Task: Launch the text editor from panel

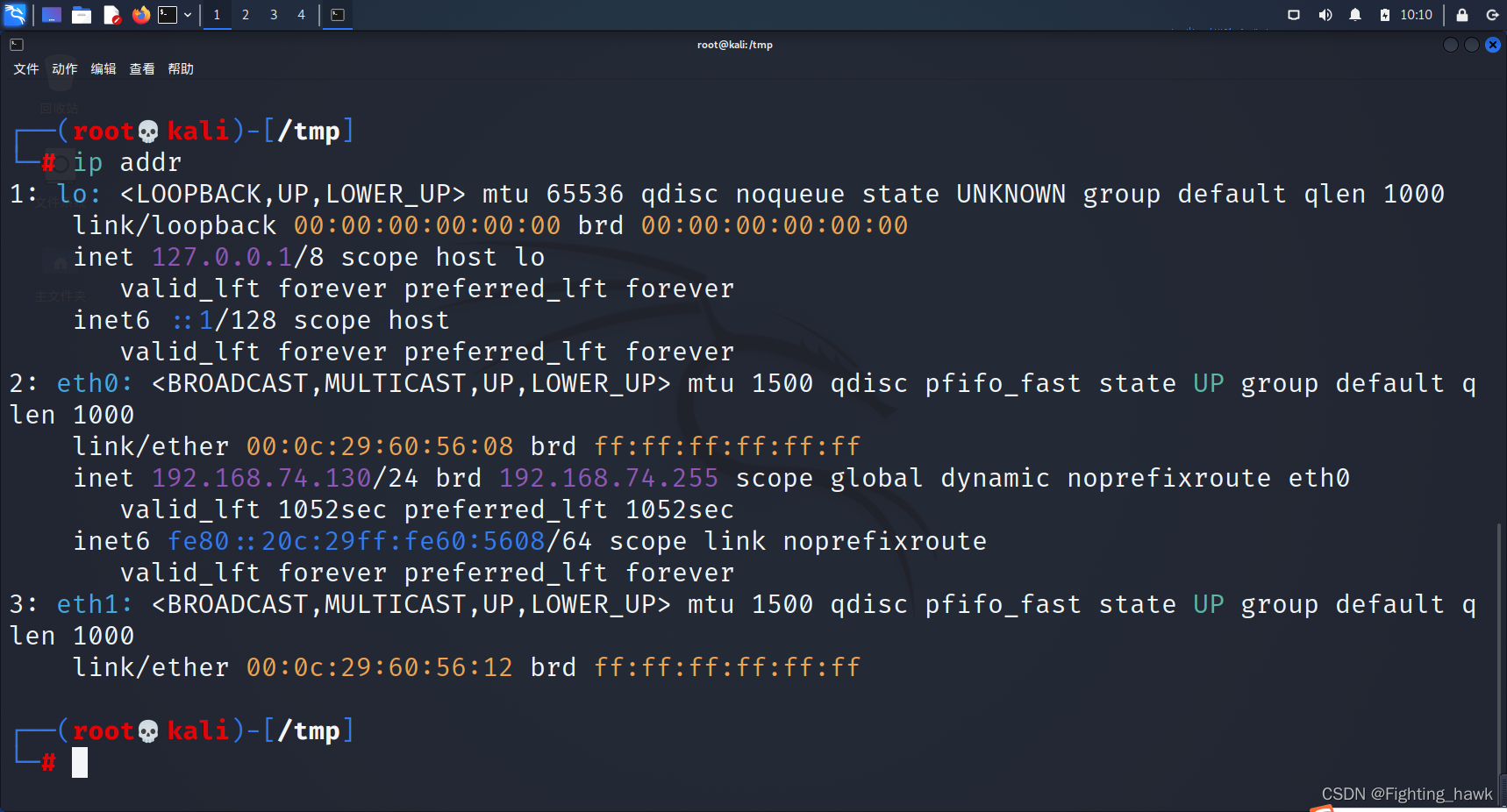Action: [x=111, y=15]
